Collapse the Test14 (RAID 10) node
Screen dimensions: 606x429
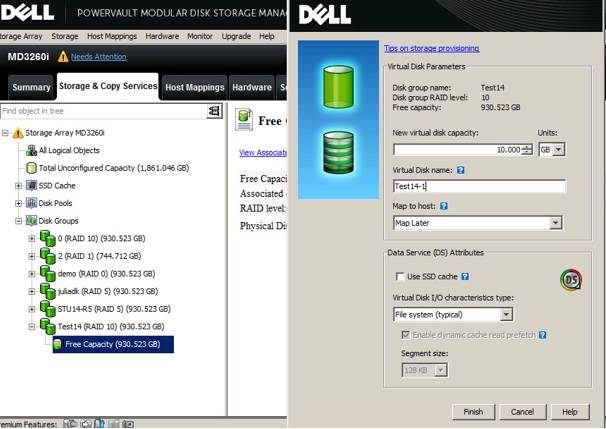coord(32,327)
